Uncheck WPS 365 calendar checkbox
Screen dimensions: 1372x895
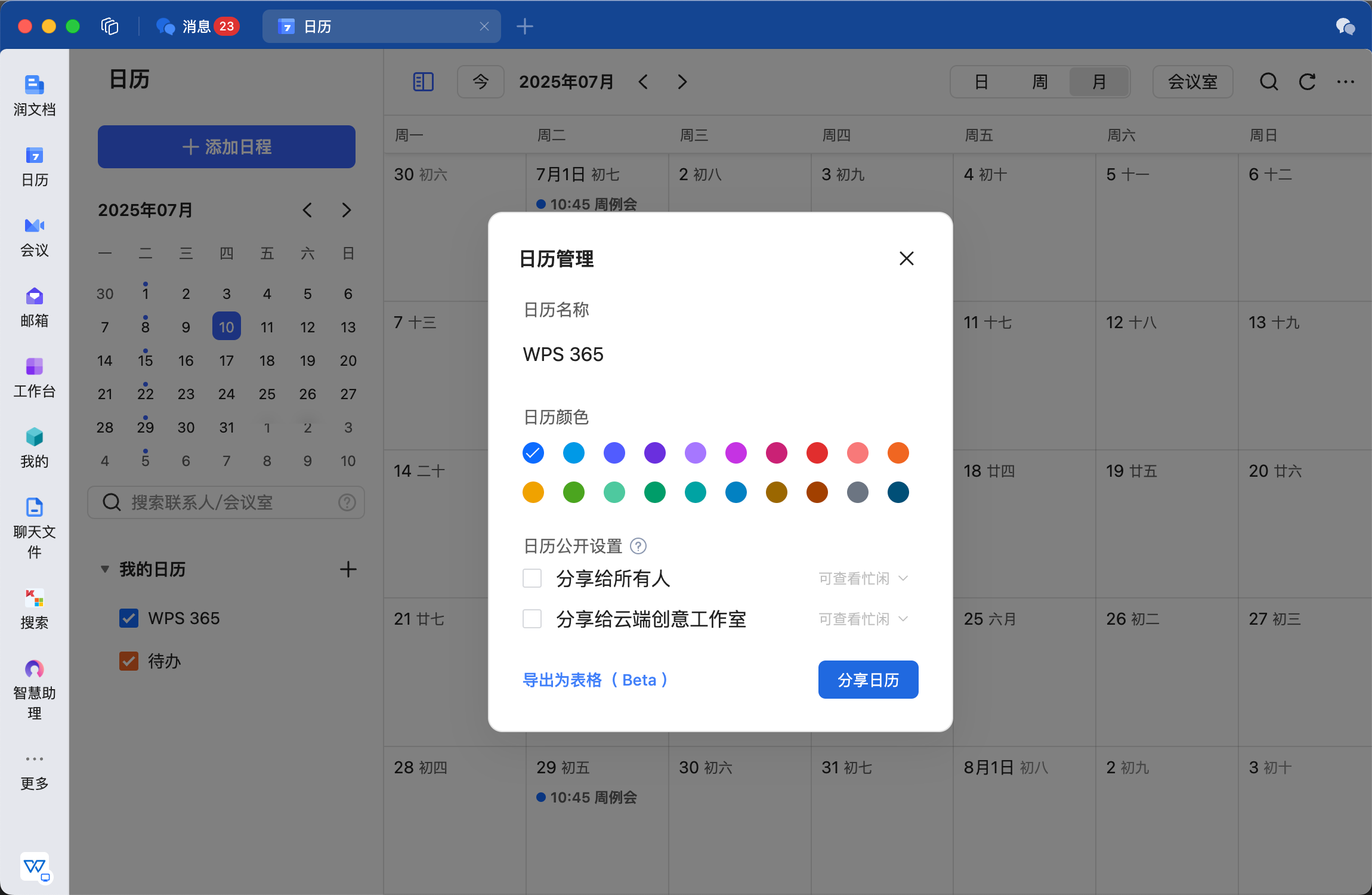pyautogui.click(x=129, y=618)
